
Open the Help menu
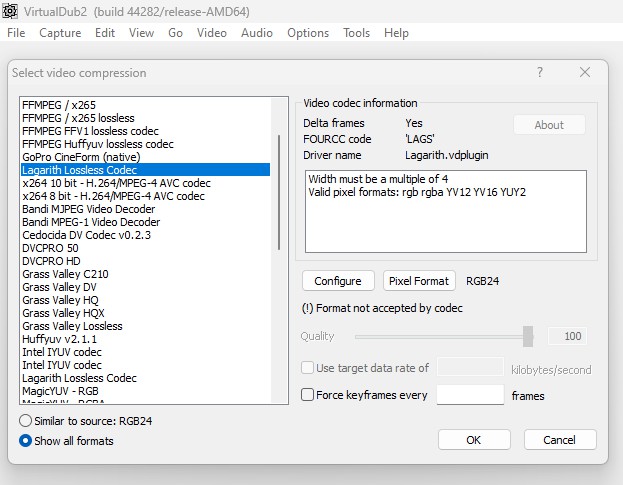point(396,33)
